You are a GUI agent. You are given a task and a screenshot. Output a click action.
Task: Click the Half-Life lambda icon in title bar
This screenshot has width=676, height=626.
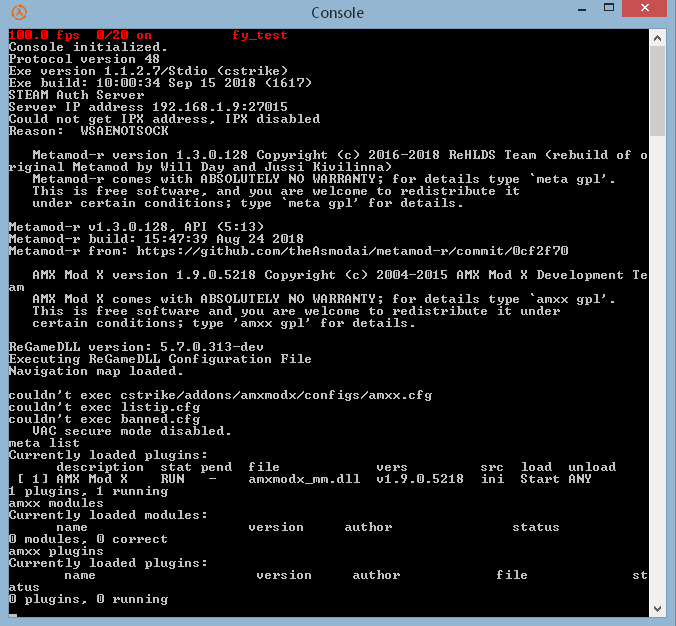coord(19,12)
